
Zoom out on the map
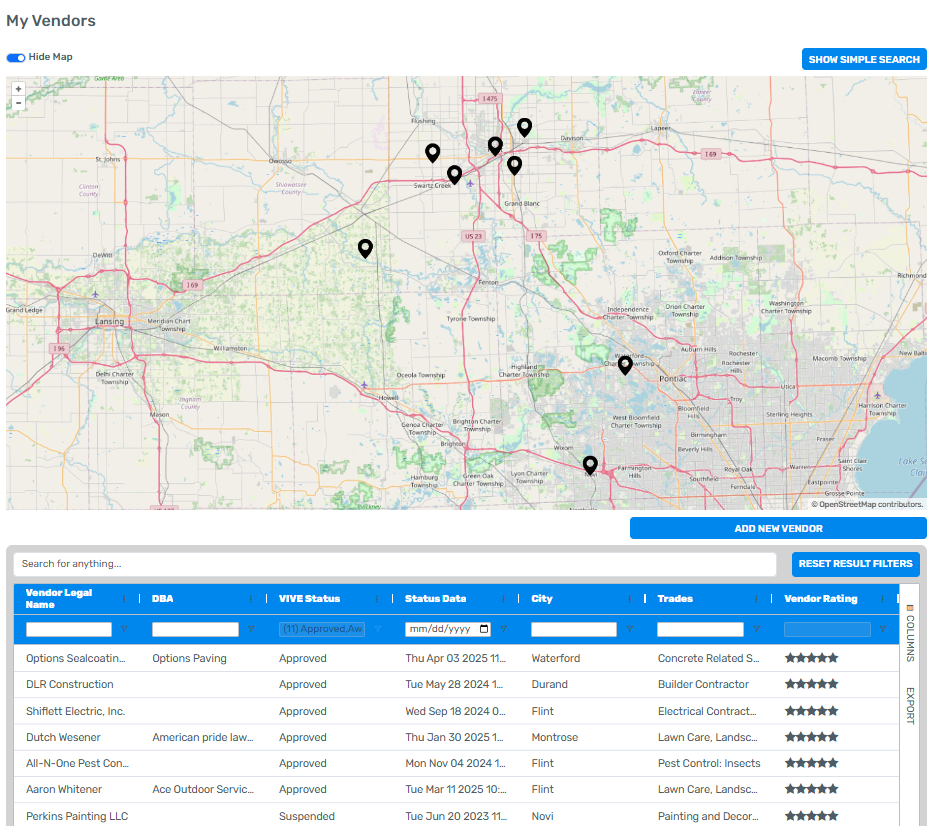coord(18,102)
